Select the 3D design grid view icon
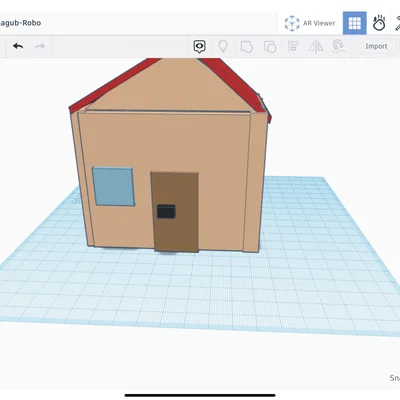 point(355,23)
